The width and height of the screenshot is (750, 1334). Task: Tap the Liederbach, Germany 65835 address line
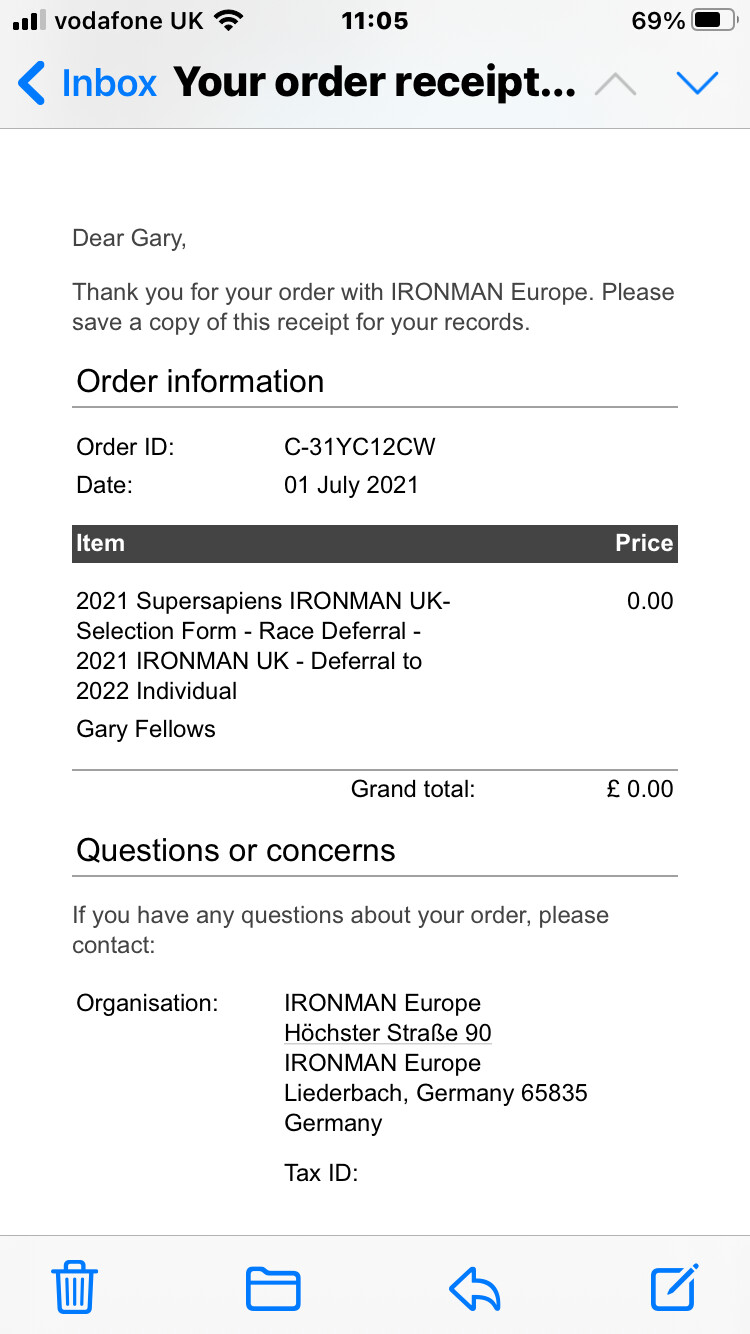(436, 1093)
